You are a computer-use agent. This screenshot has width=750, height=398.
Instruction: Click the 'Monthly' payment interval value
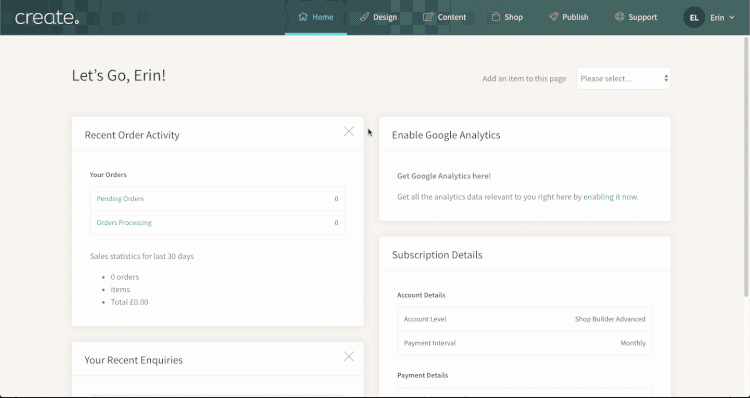coord(633,343)
